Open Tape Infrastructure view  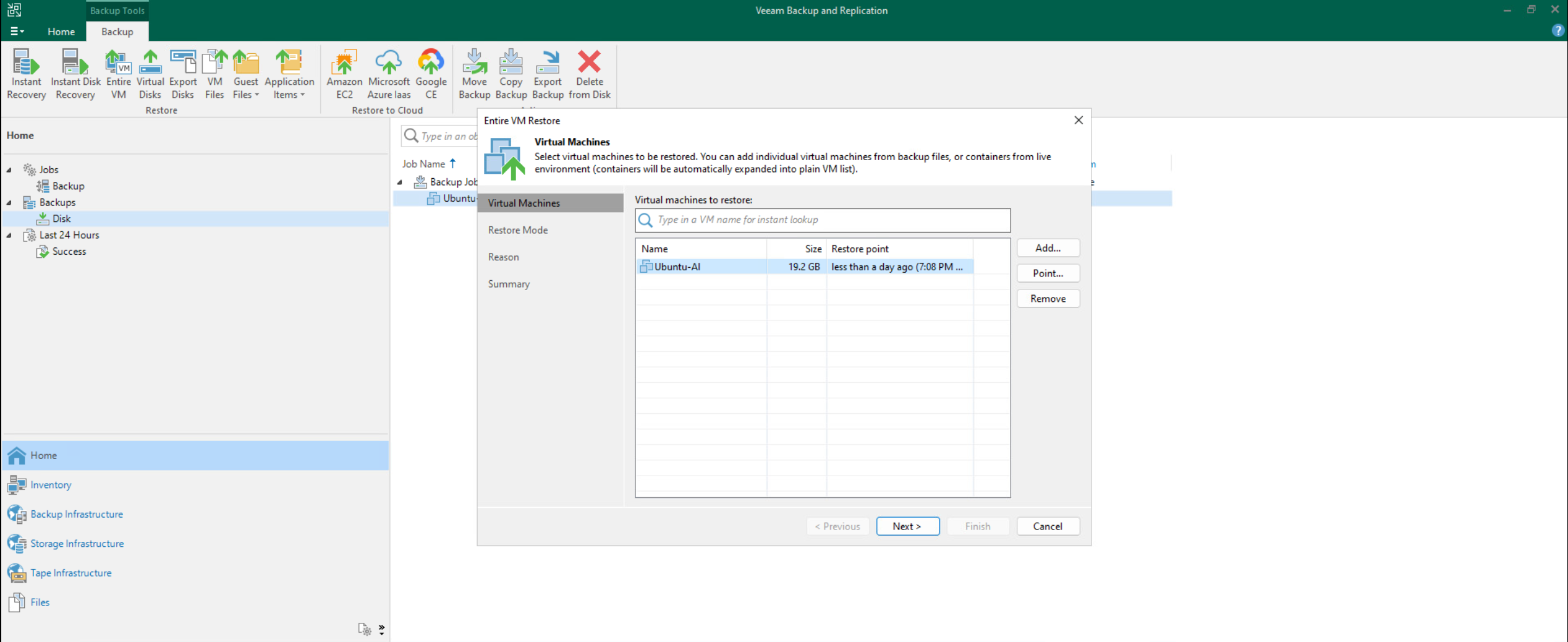tap(70, 573)
